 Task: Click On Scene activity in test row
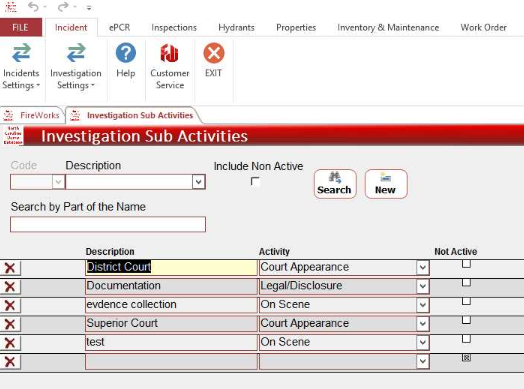(285, 342)
